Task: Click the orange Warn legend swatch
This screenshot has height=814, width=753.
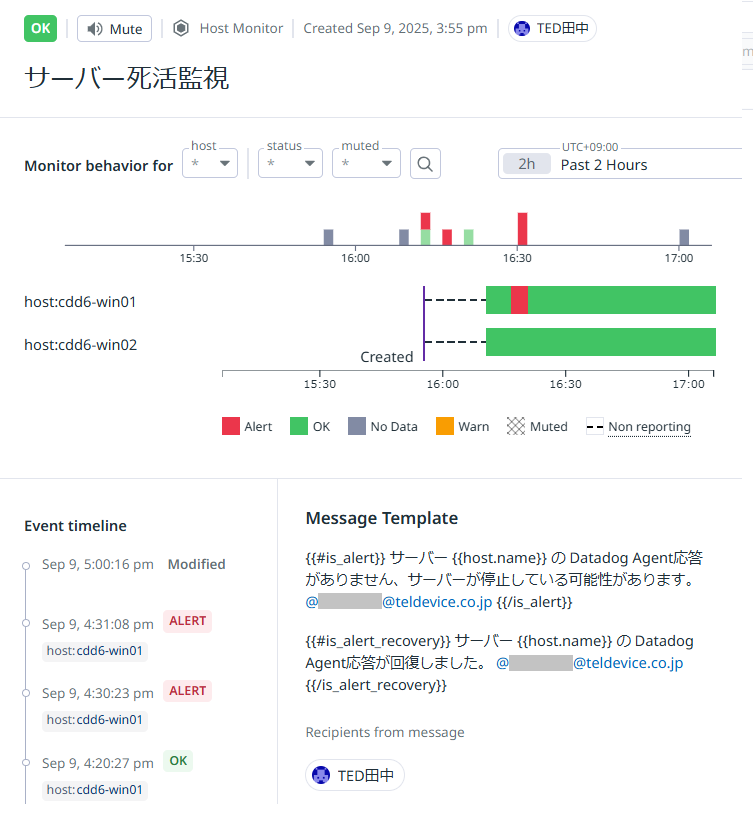Action: pos(445,427)
